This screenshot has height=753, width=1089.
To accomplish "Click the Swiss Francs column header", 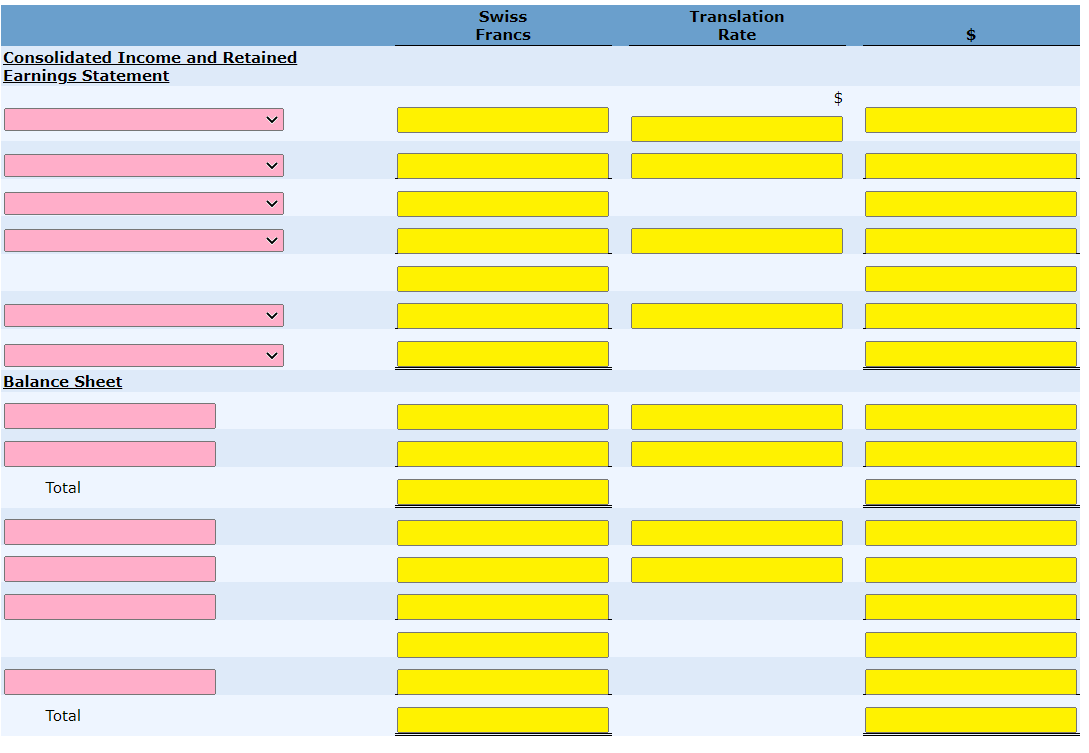I will 503,26.
